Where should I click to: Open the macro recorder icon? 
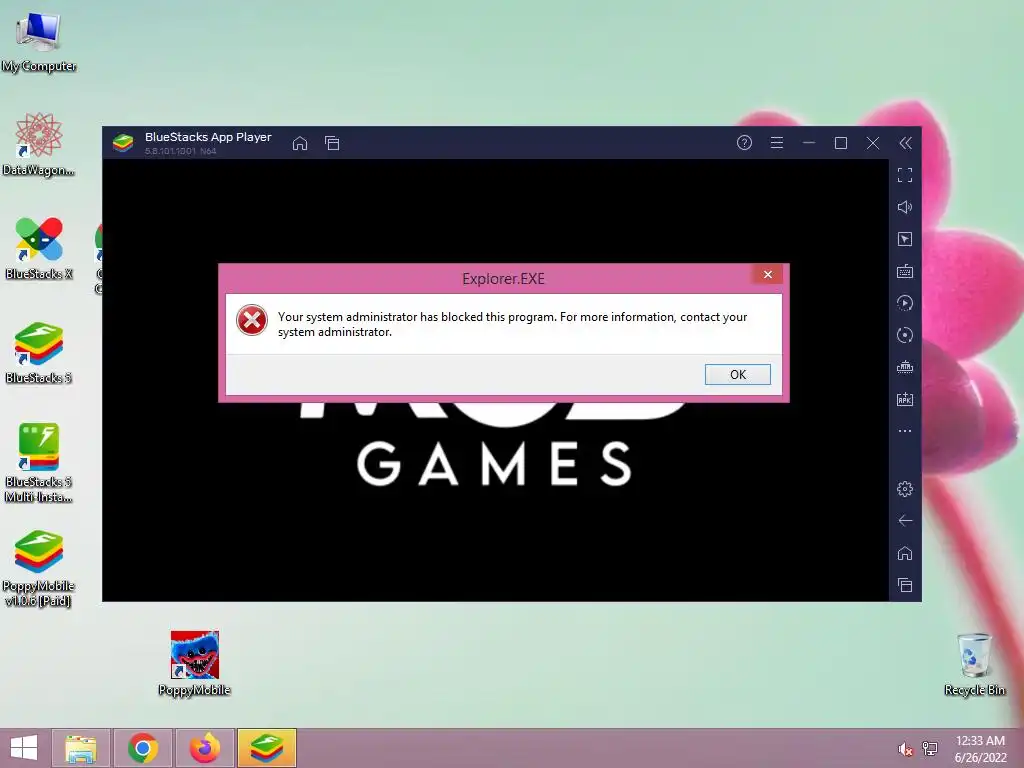coord(904,303)
